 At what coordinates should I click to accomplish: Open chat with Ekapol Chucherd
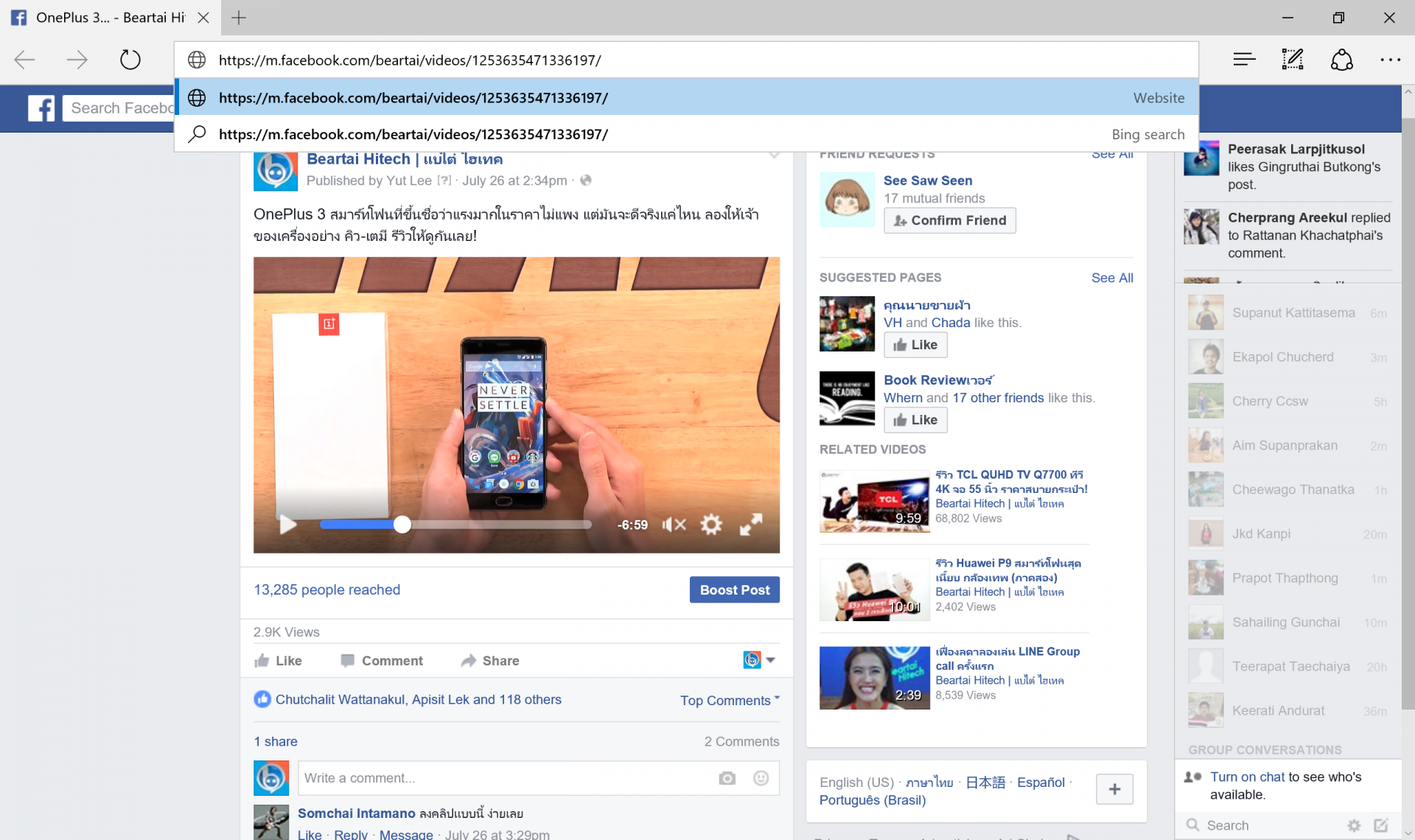pyautogui.click(x=1288, y=357)
